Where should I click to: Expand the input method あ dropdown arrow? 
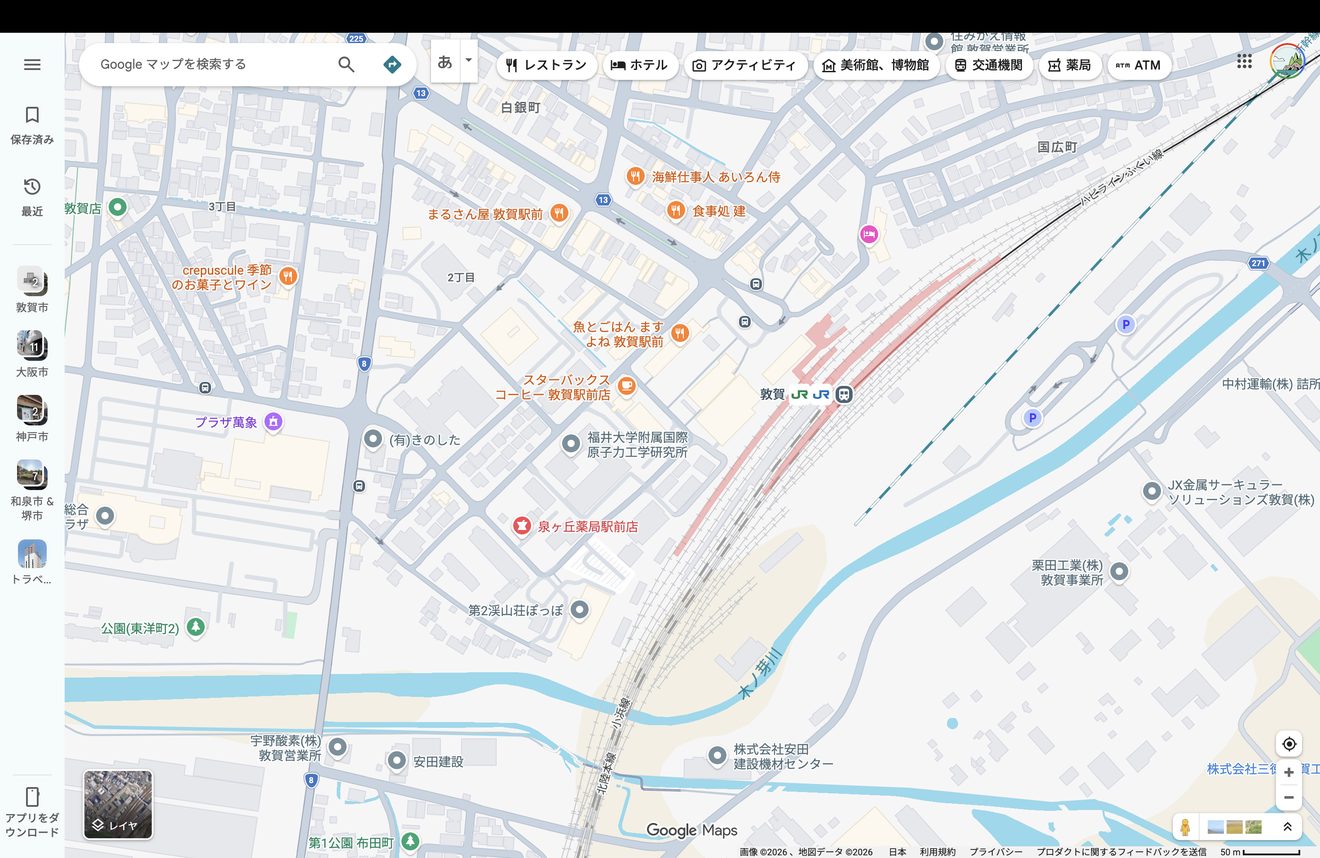point(468,60)
